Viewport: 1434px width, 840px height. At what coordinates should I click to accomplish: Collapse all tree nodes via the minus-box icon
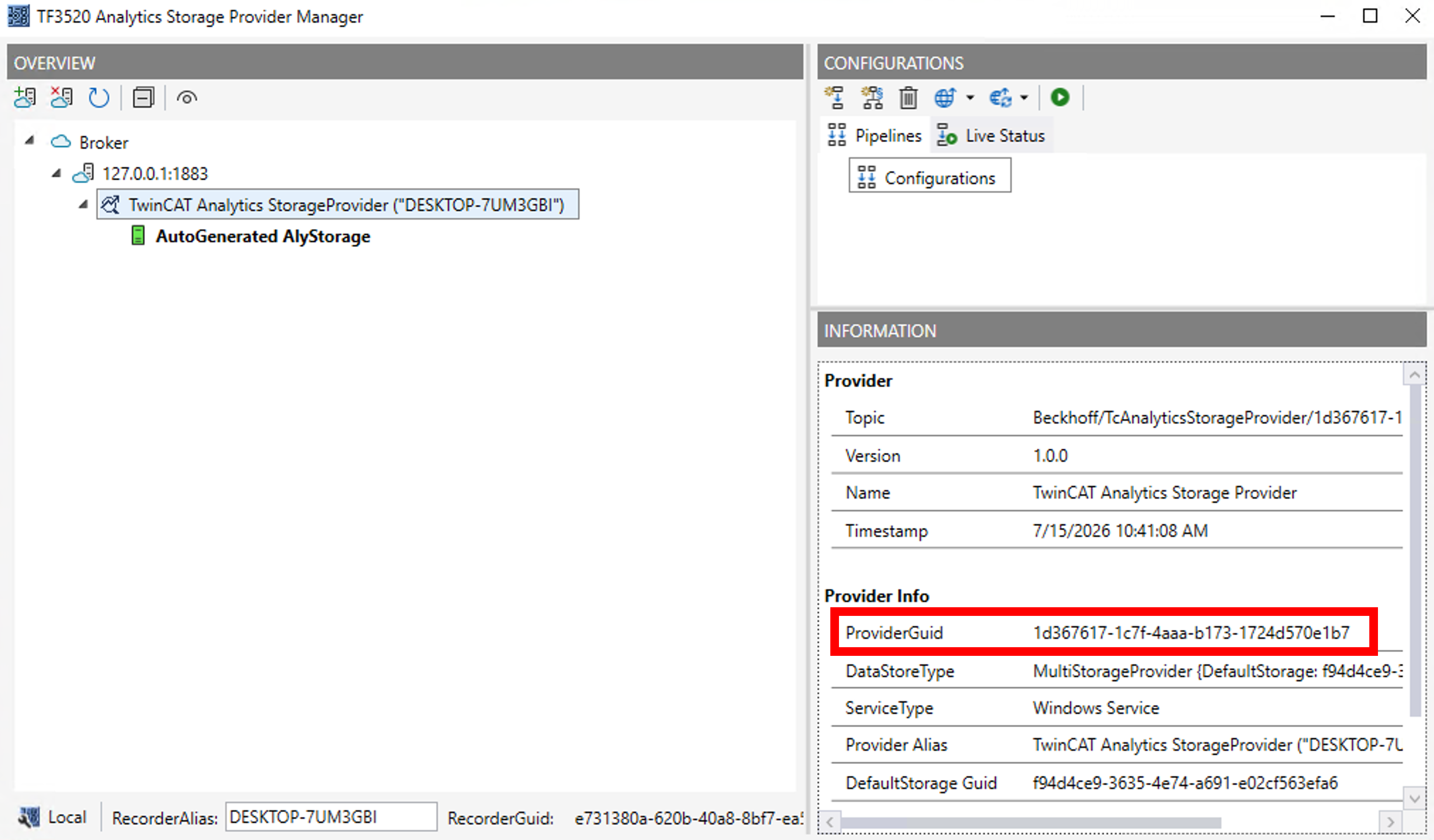pyautogui.click(x=143, y=98)
